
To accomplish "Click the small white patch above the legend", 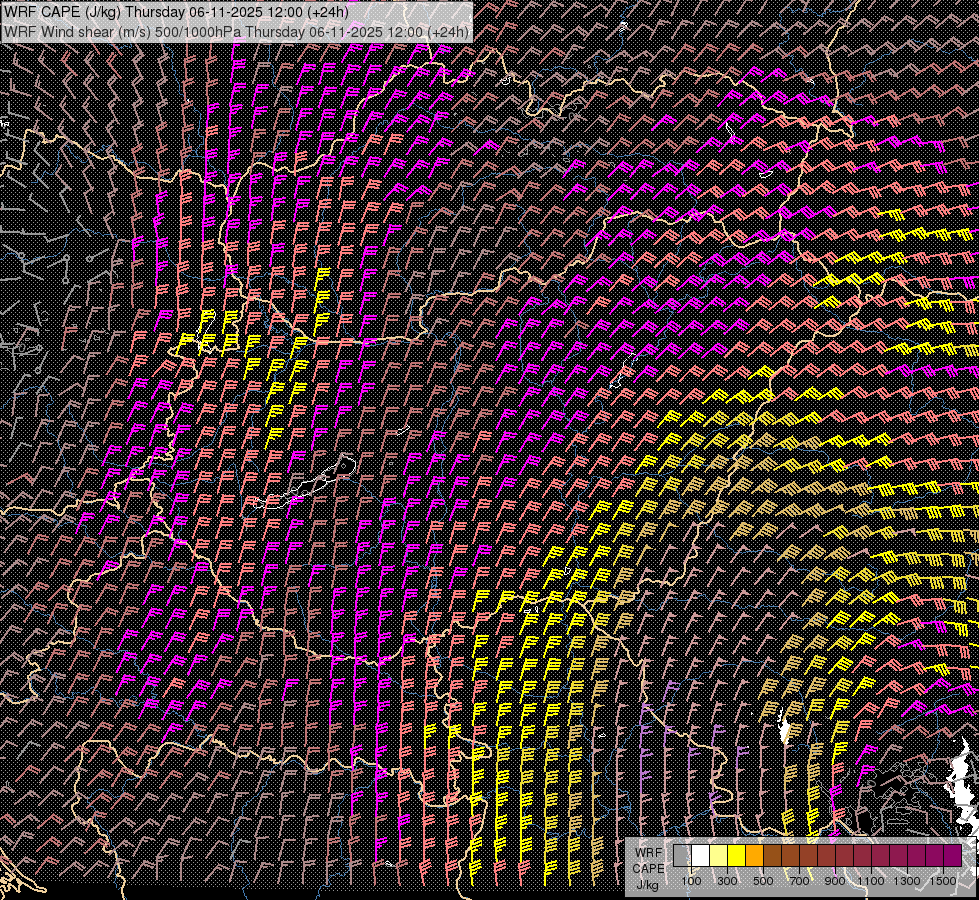I will 786,729.
